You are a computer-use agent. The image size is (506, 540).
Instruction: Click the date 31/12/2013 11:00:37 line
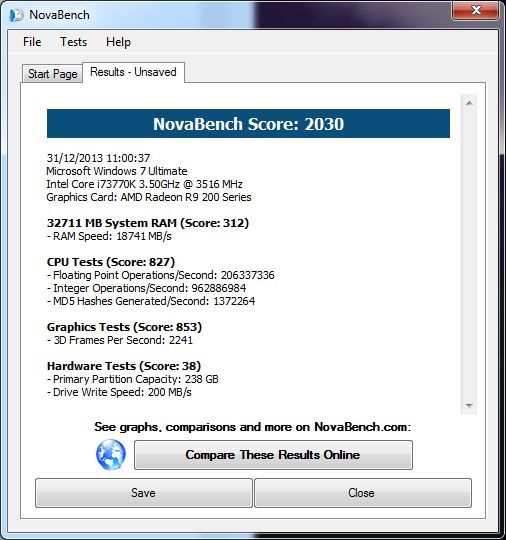pyautogui.click(x=99, y=158)
